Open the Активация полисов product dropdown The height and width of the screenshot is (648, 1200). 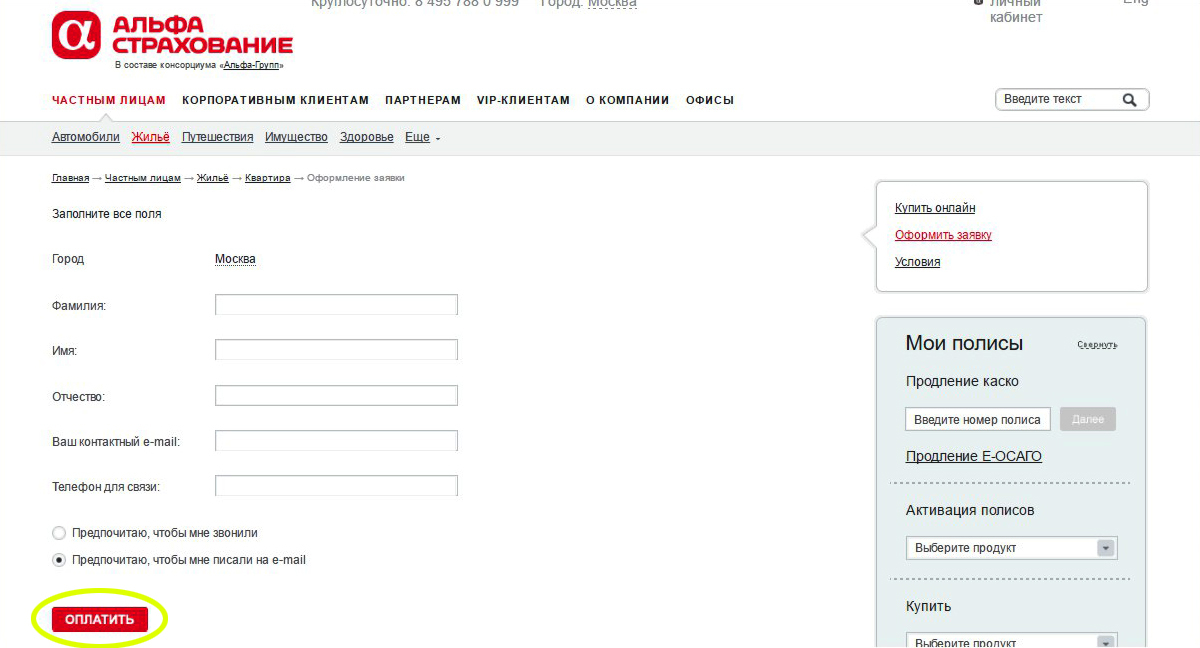[1011, 548]
